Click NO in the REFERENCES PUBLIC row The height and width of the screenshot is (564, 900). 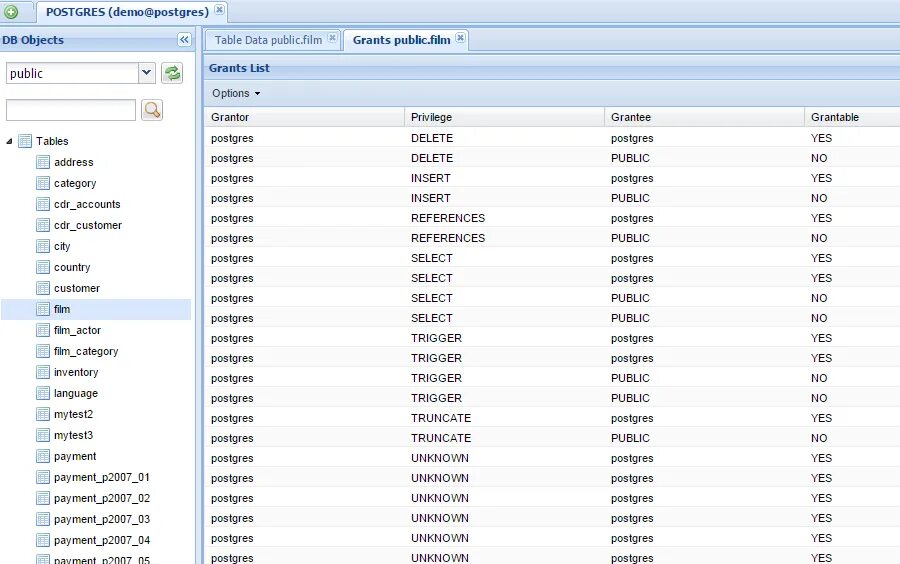(819, 238)
